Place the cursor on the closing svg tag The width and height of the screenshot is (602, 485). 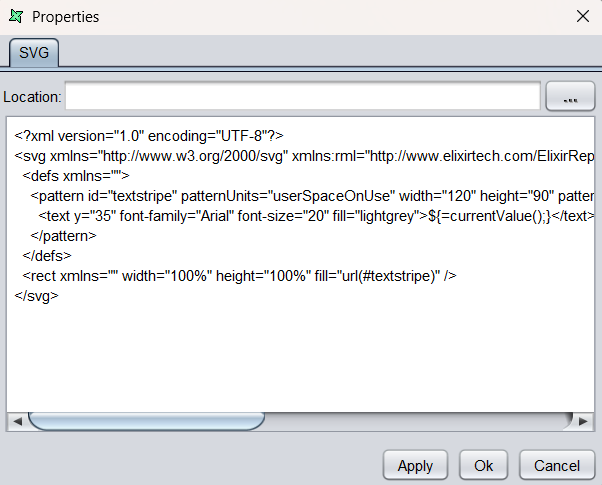(36, 296)
